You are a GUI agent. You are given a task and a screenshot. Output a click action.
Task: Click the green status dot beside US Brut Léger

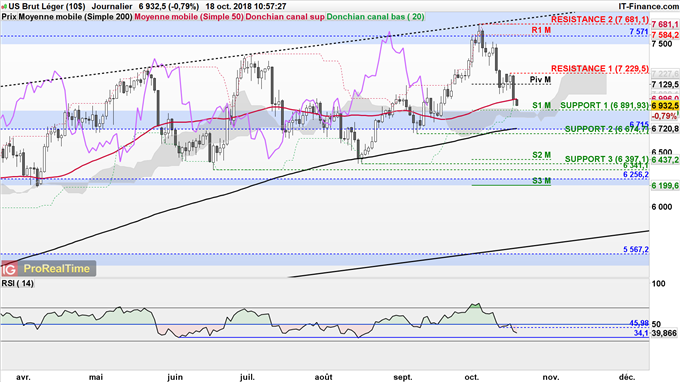click(3, 7)
